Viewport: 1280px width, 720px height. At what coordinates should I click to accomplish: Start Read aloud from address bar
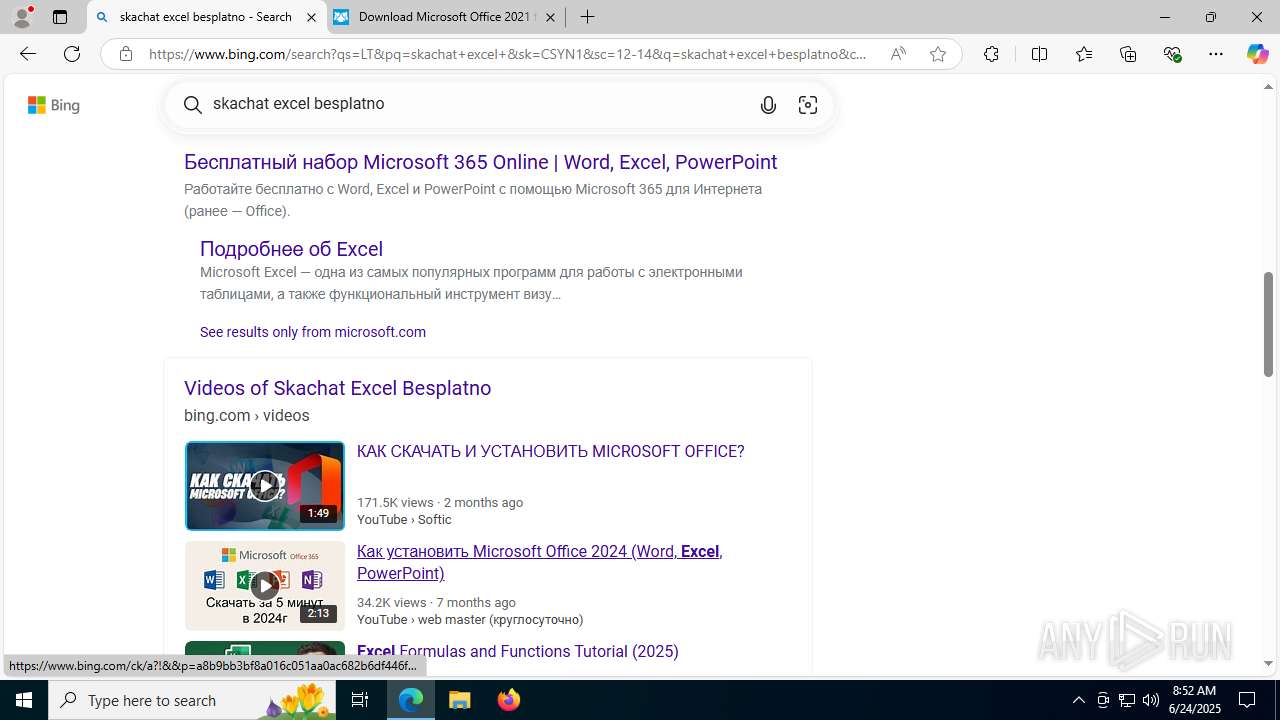898,54
